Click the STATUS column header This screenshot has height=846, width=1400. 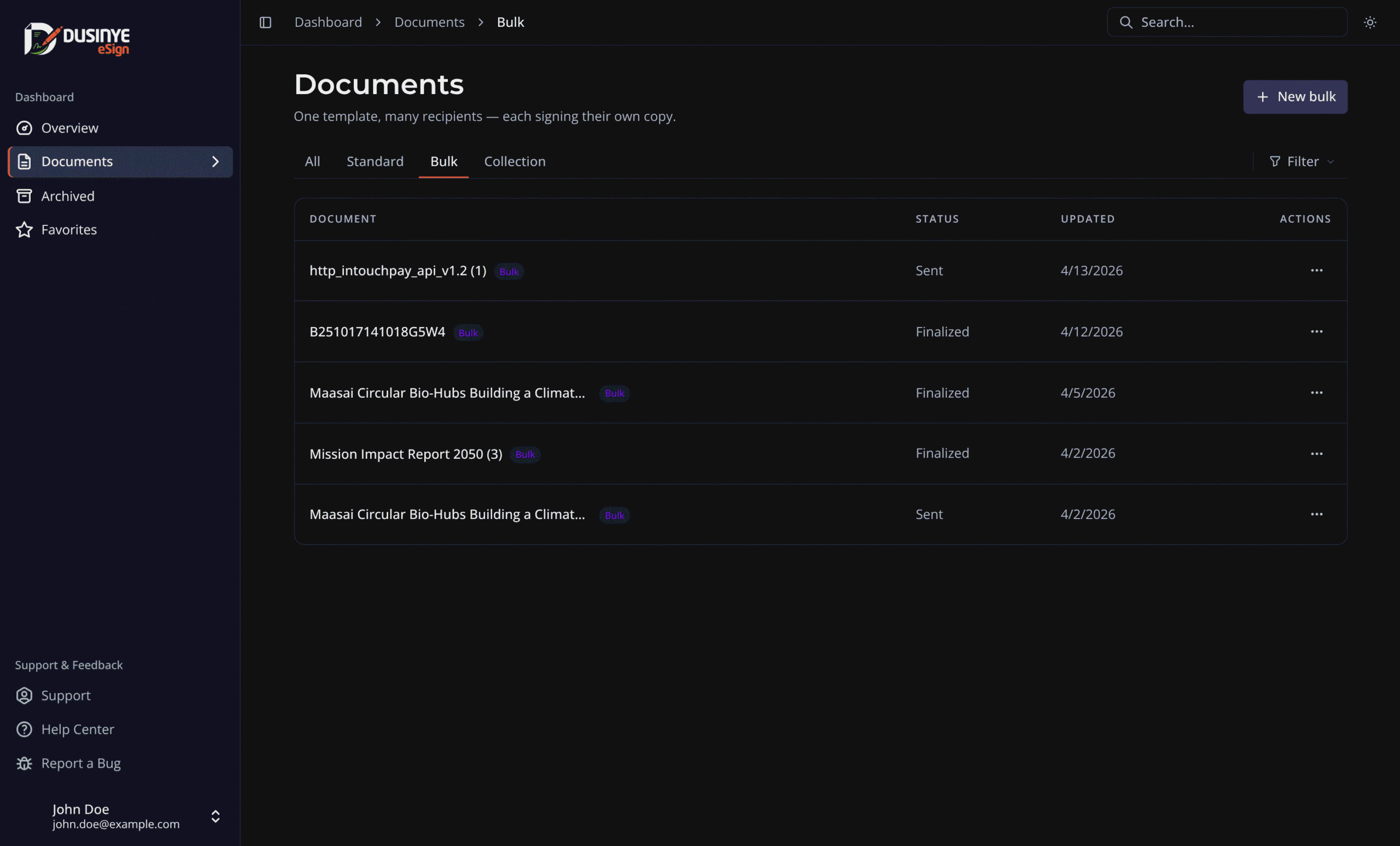pos(937,219)
